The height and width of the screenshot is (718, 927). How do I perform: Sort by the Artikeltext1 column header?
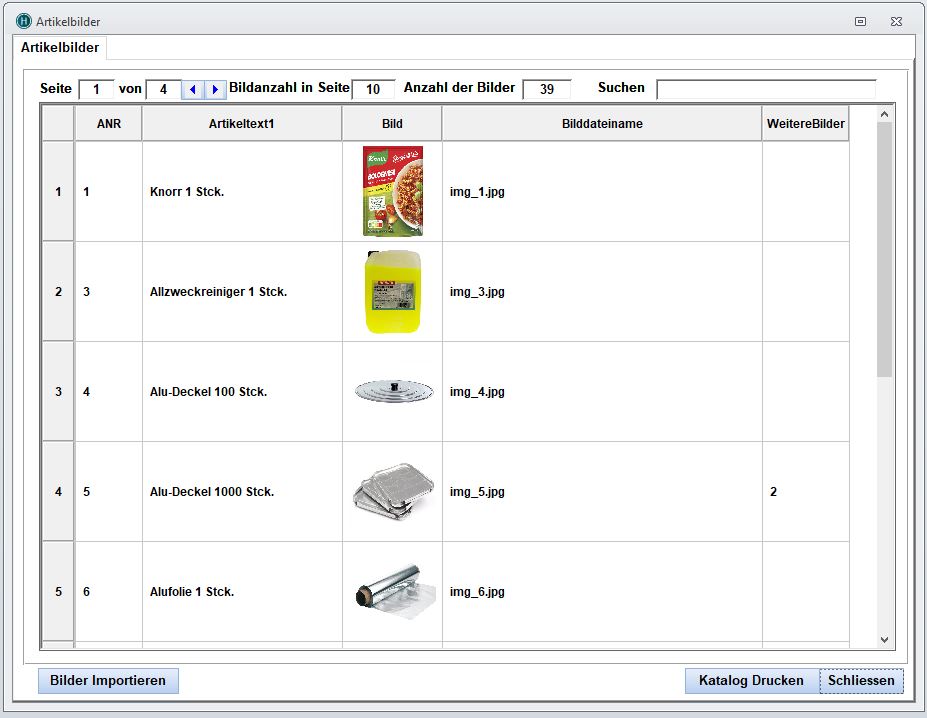(x=241, y=124)
